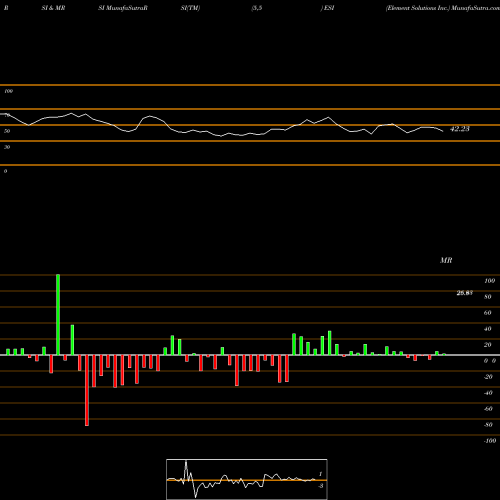Click the MR axis label -100
Screen dimensions: 500x500
click(490, 441)
